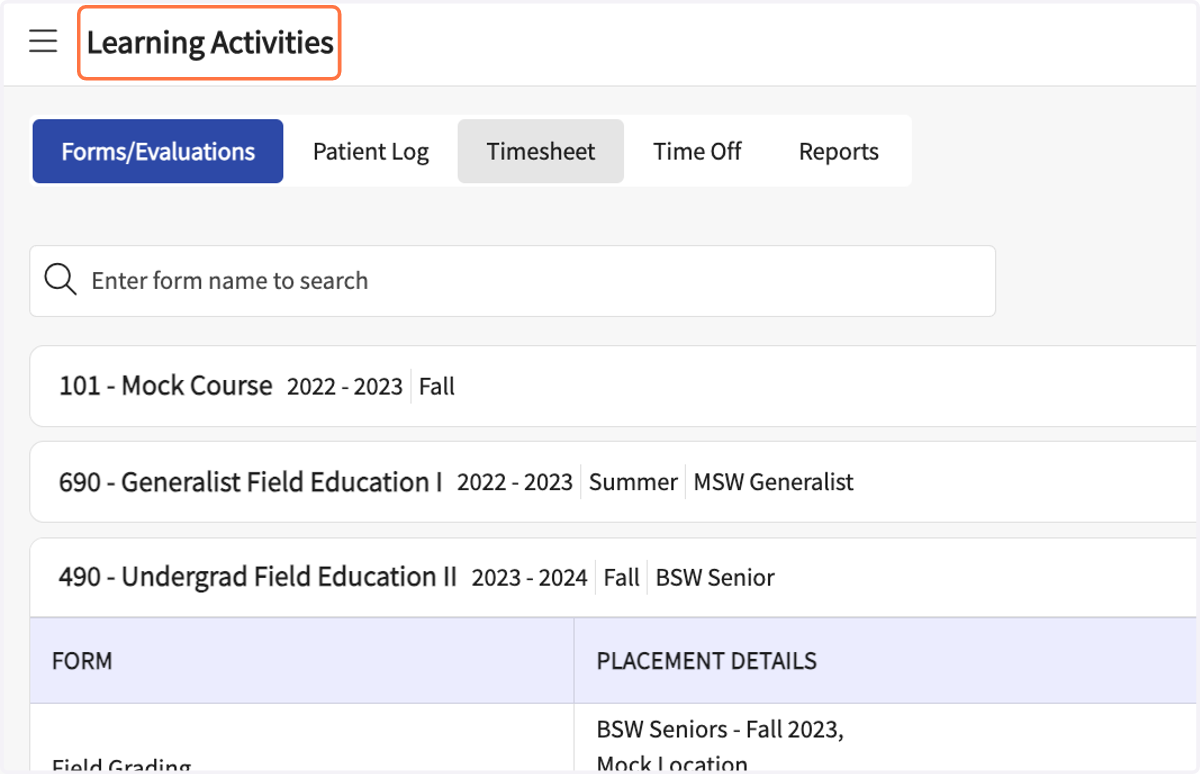Screen dimensions: 1200x774
Task: Click the MSW Generalist label
Action: pos(774,482)
